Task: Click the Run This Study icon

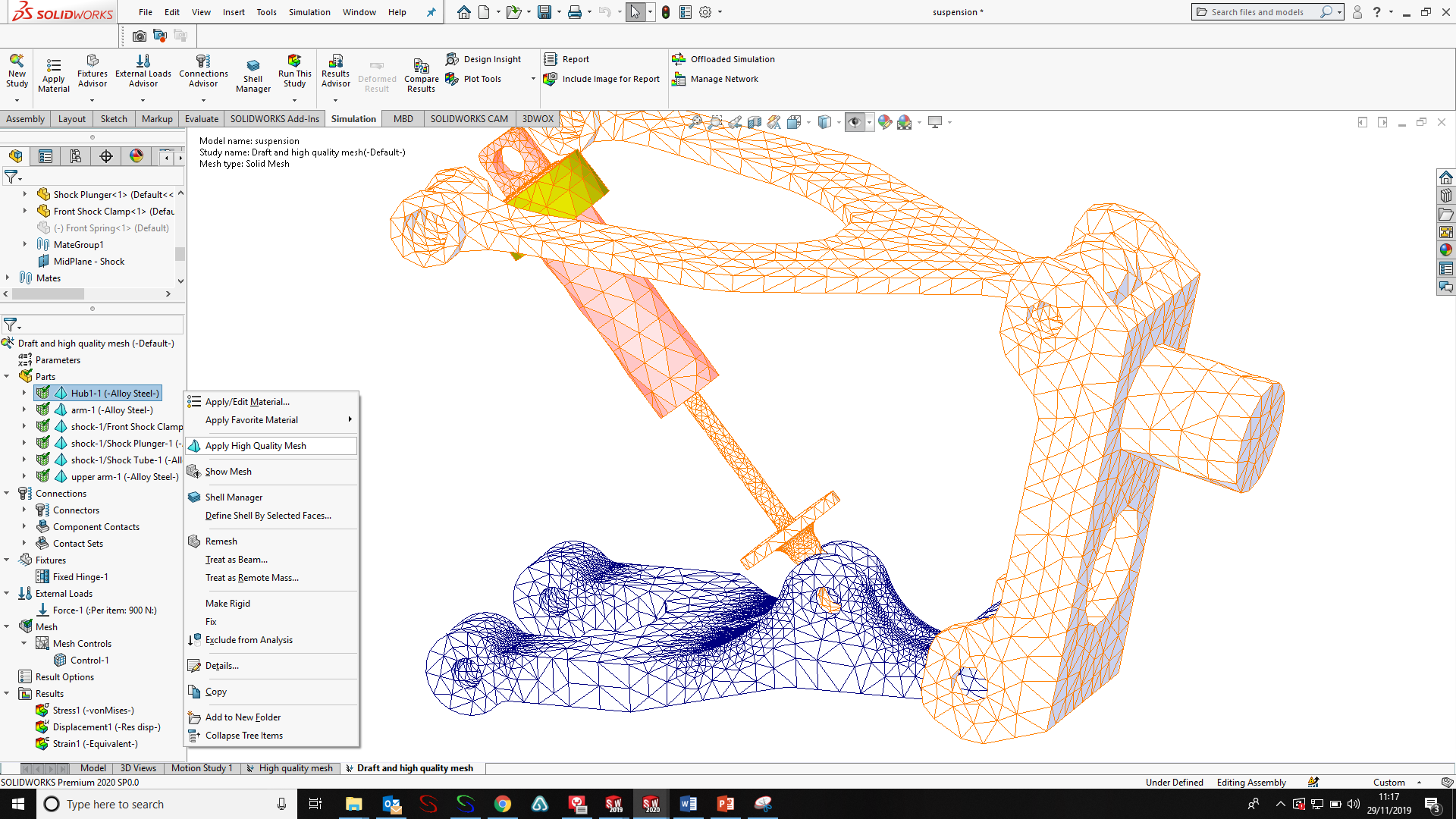Action: [x=294, y=61]
